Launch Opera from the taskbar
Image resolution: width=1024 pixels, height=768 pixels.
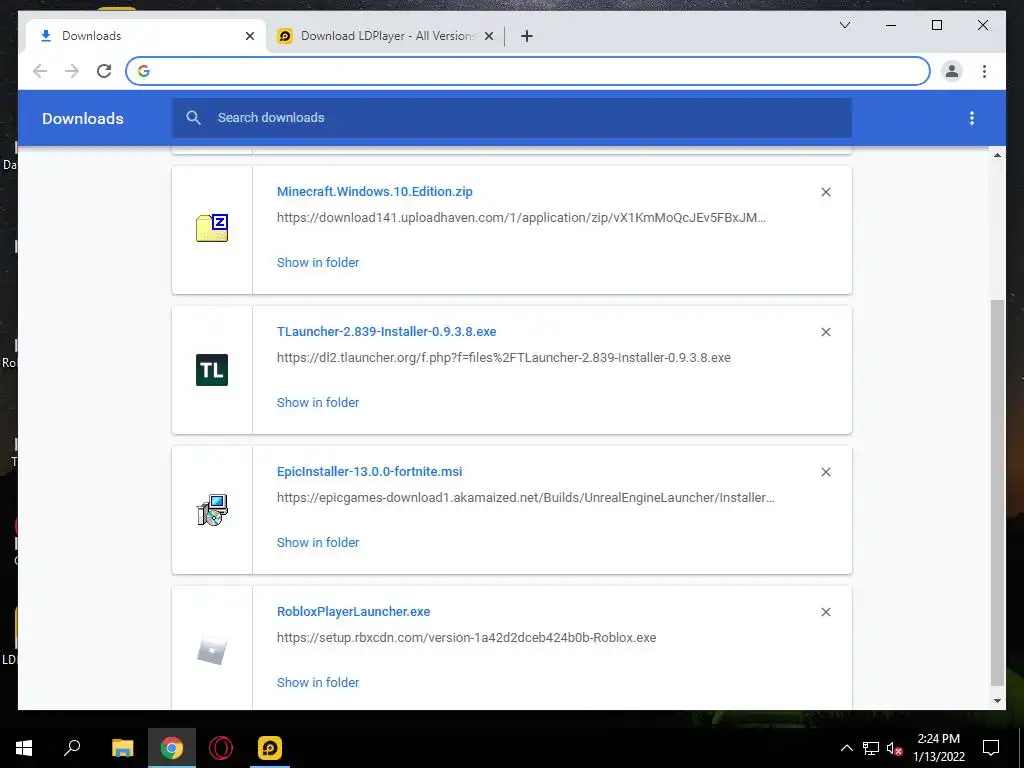221,748
